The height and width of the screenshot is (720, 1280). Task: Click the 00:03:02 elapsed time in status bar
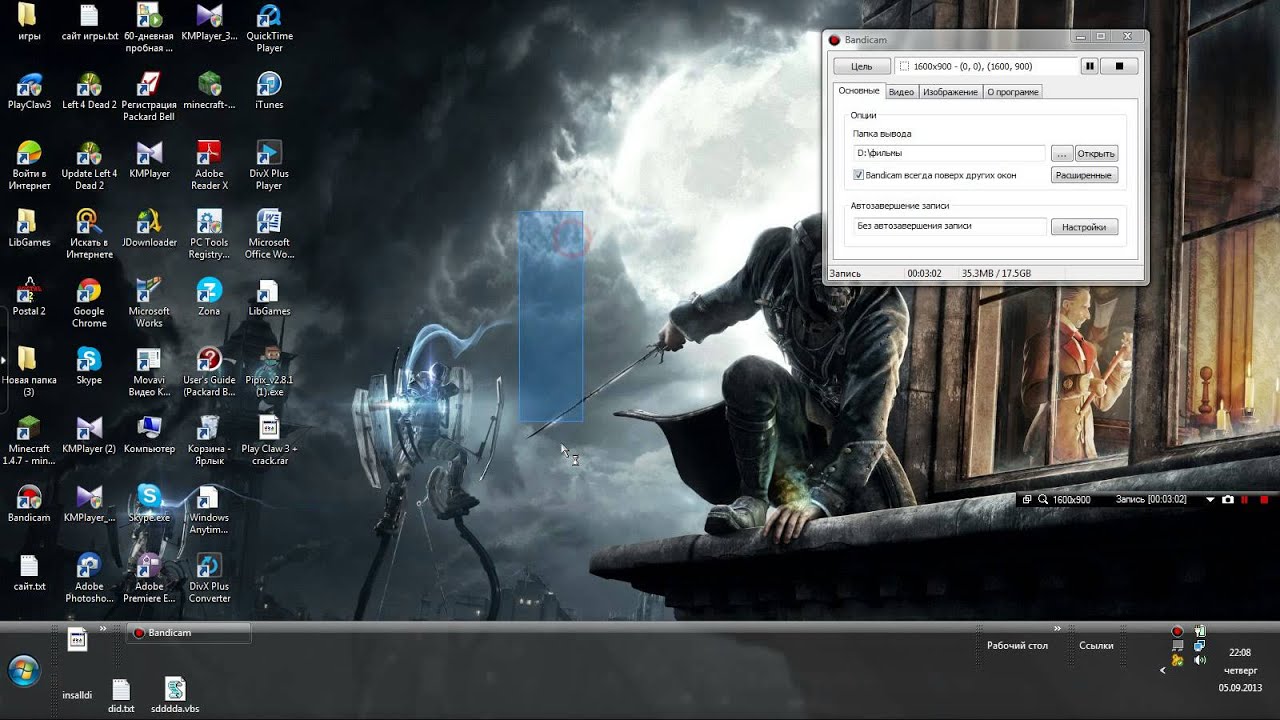924,273
